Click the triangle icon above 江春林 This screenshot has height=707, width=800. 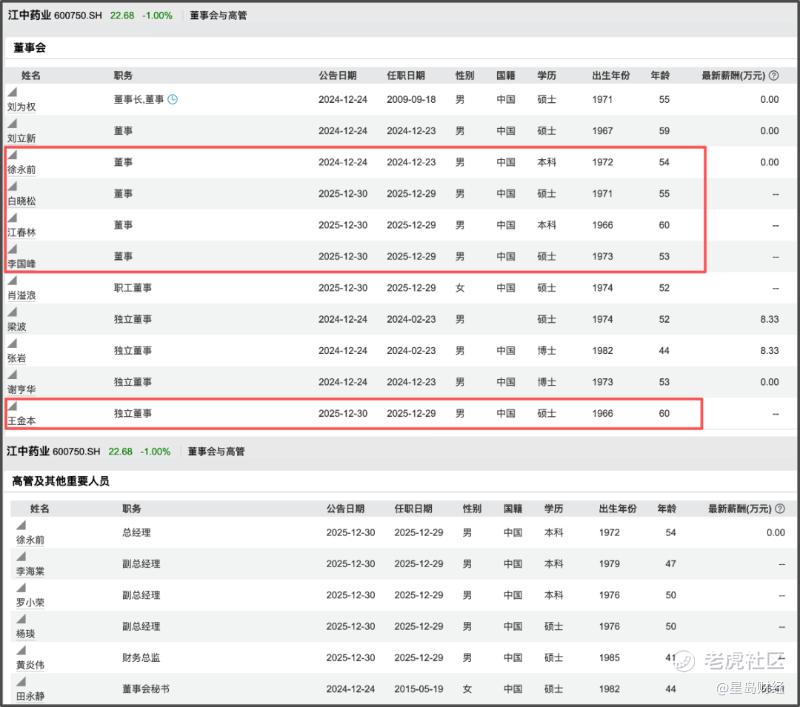tap(12, 218)
